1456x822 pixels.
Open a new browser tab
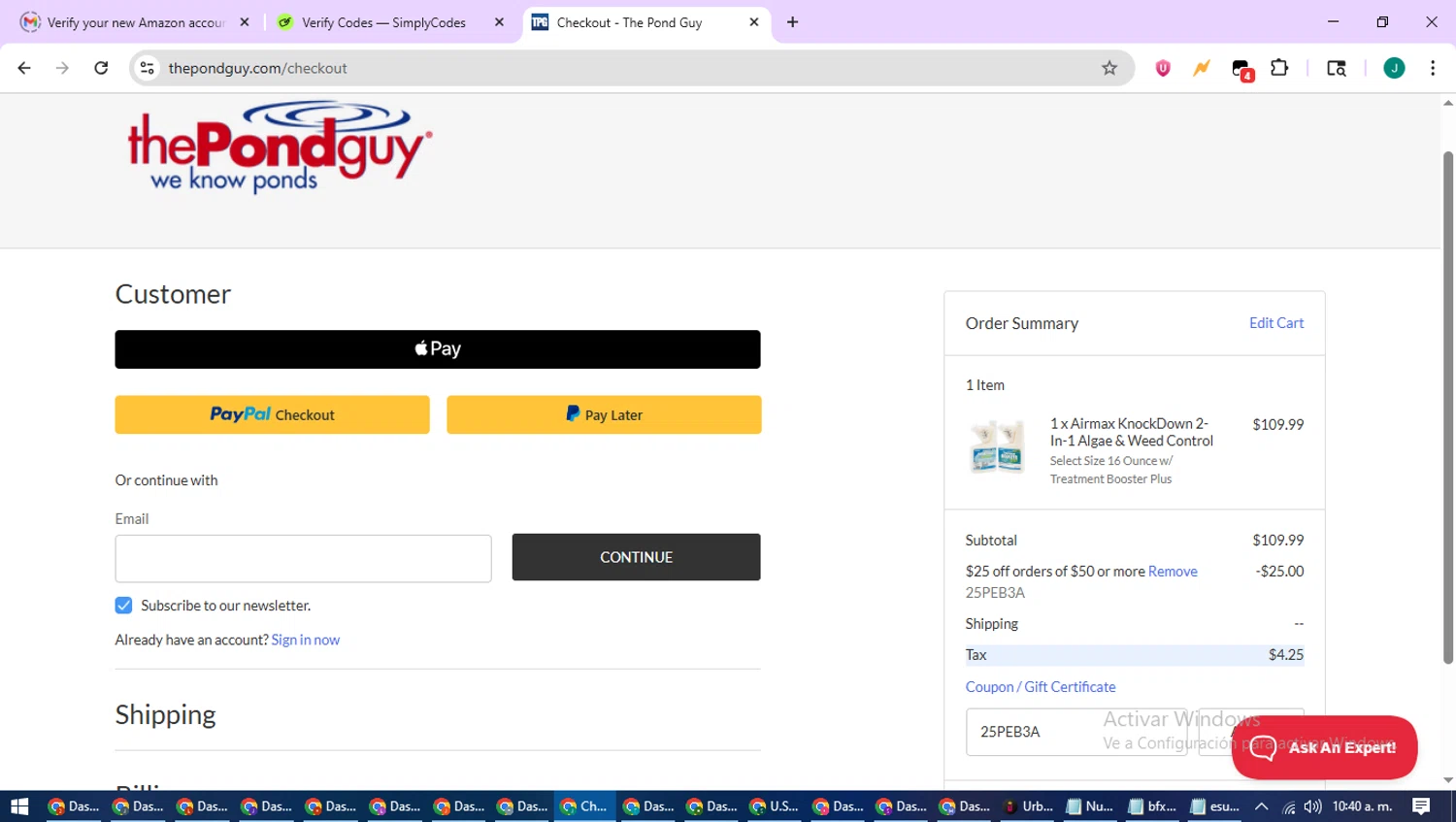pyautogui.click(x=792, y=22)
